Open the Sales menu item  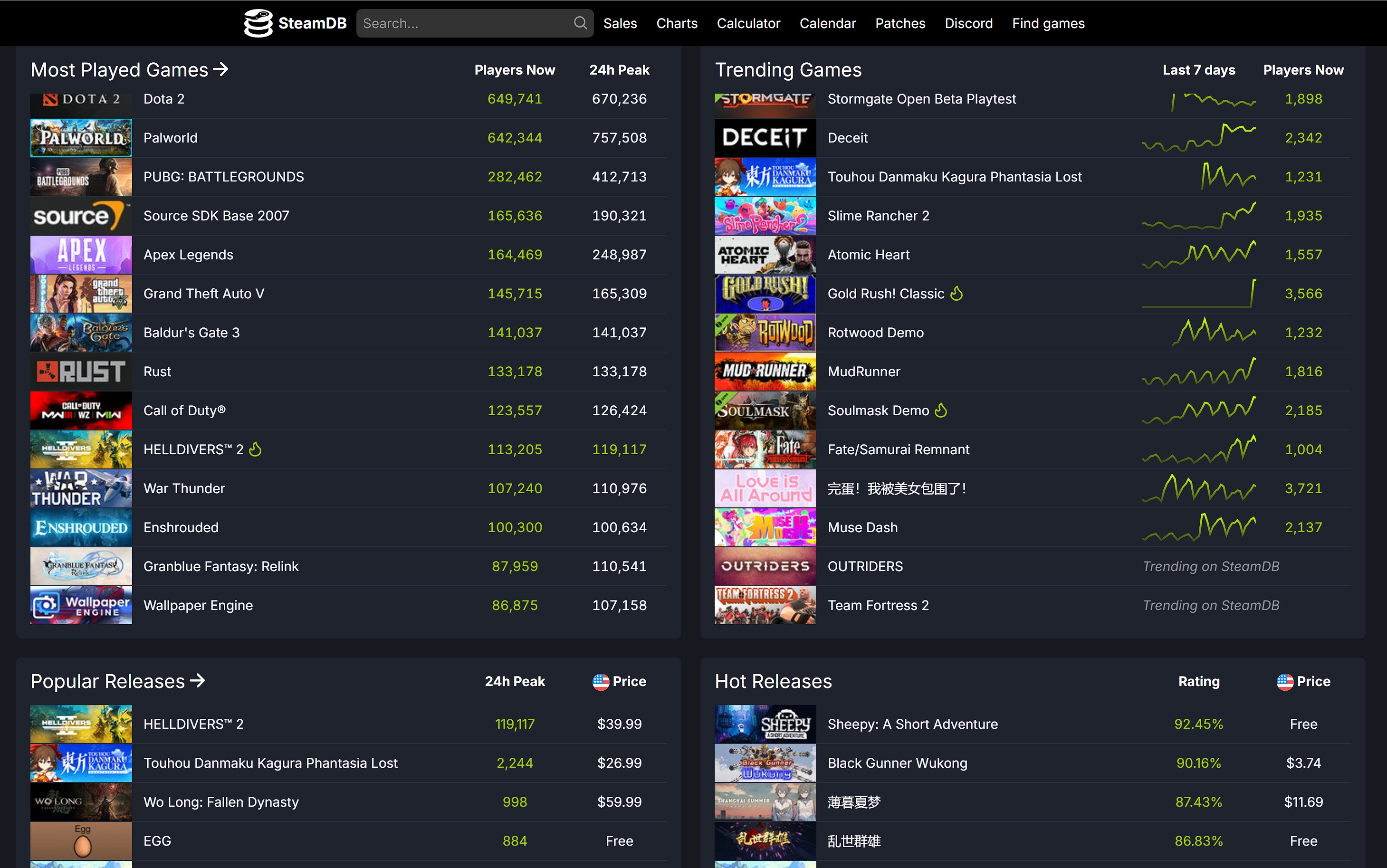620,23
